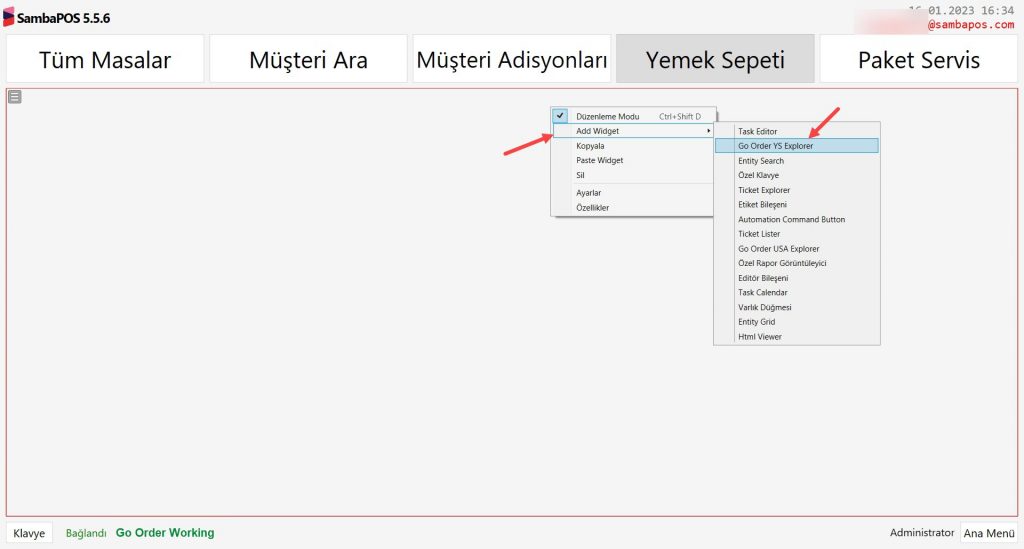Image resolution: width=1024 pixels, height=549 pixels.
Task: Add the Automation Command Button widget
Action: [x=791, y=219]
